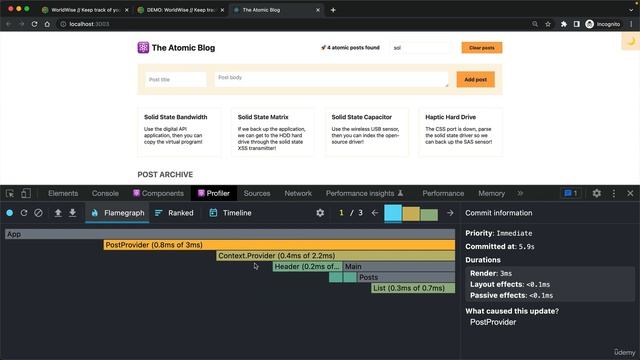Focus the Post body textarea
The height and width of the screenshot is (360, 640).
[x=331, y=79]
